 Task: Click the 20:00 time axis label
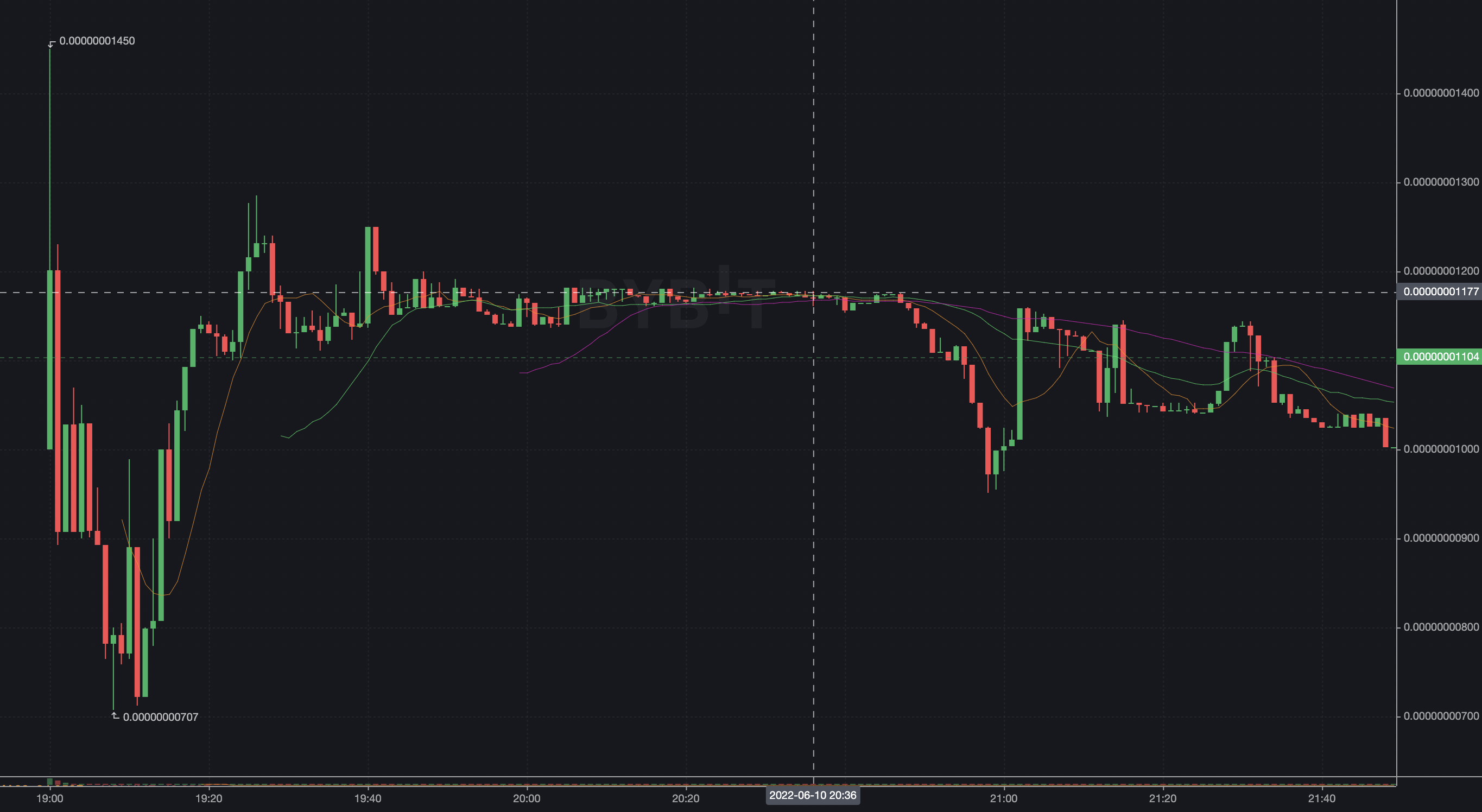[x=527, y=799]
